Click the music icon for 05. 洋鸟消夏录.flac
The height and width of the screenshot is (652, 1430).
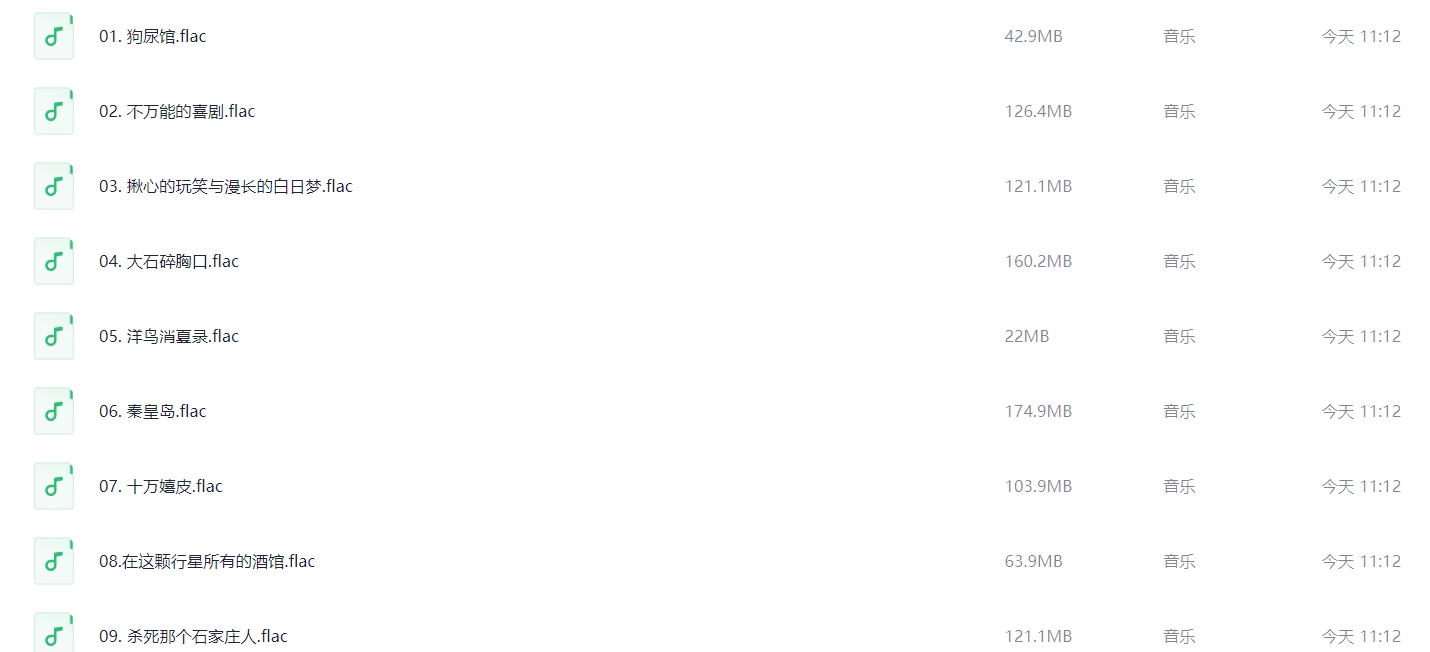pyautogui.click(x=54, y=336)
